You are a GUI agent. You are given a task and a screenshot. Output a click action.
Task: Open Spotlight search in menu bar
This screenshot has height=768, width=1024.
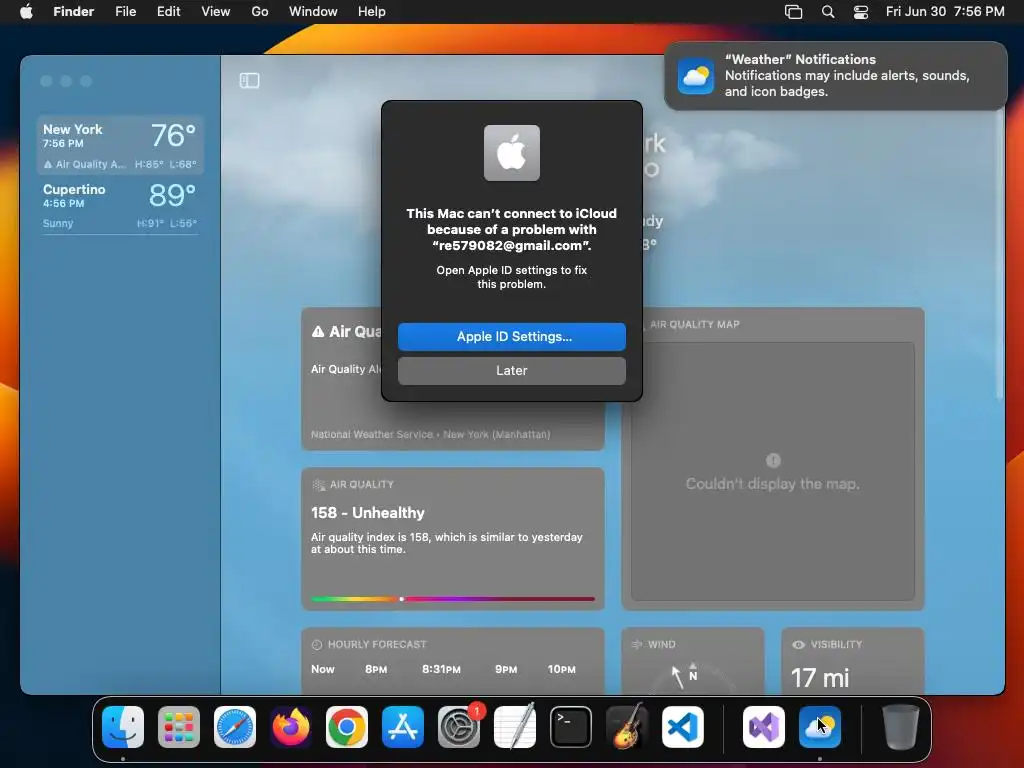pos(827,12)
